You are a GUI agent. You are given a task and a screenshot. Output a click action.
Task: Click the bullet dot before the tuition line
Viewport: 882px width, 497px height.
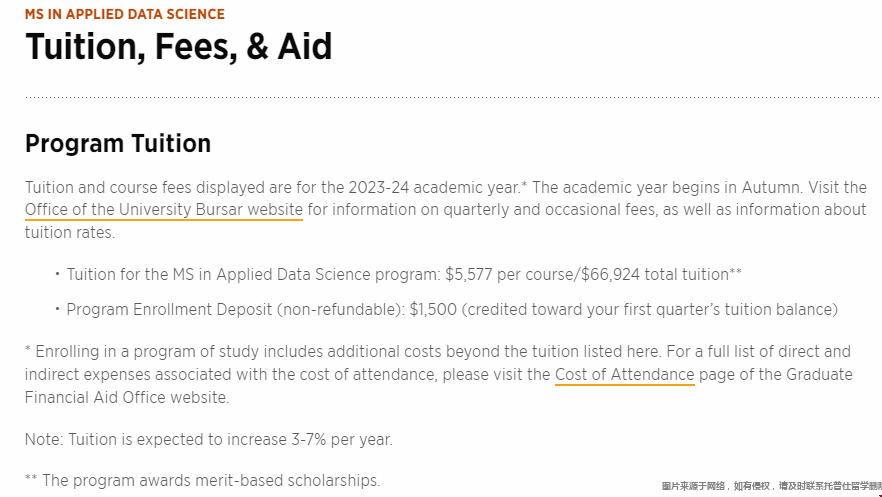click(57, 274)
